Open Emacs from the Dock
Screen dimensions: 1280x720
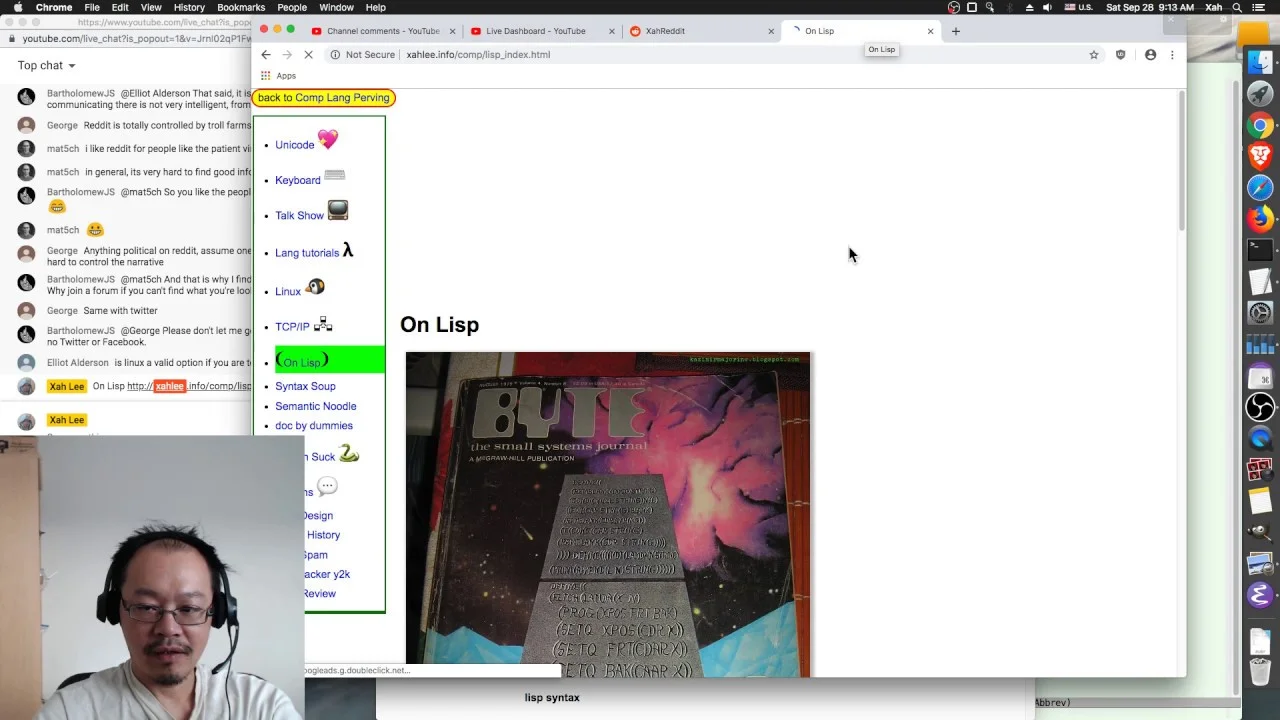click(x=1260, y=596)
